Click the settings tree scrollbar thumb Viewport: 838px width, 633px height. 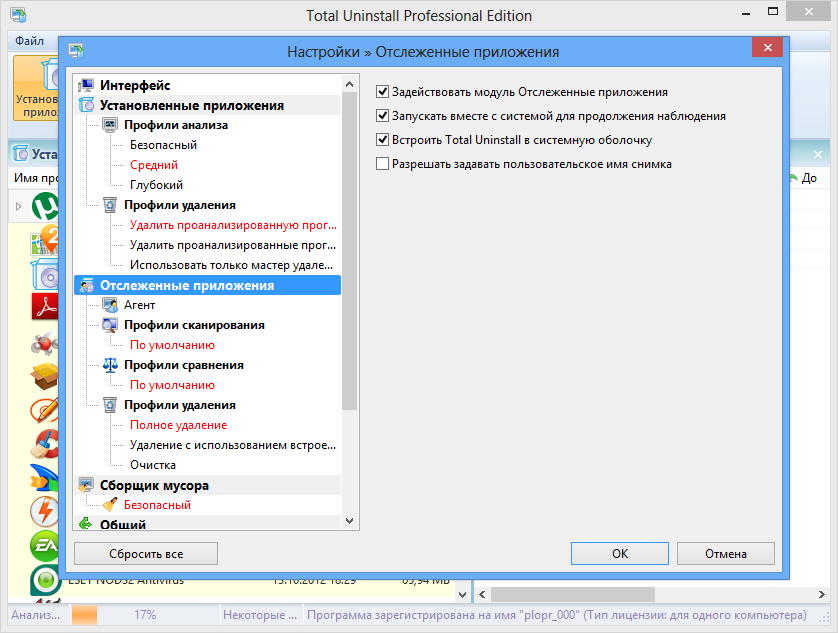350,251
